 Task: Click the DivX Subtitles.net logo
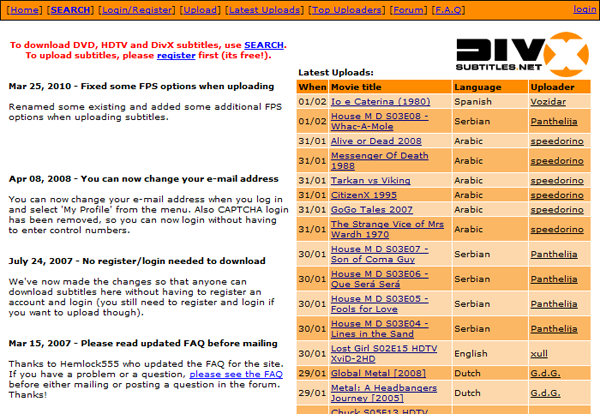tap(522, 54)
